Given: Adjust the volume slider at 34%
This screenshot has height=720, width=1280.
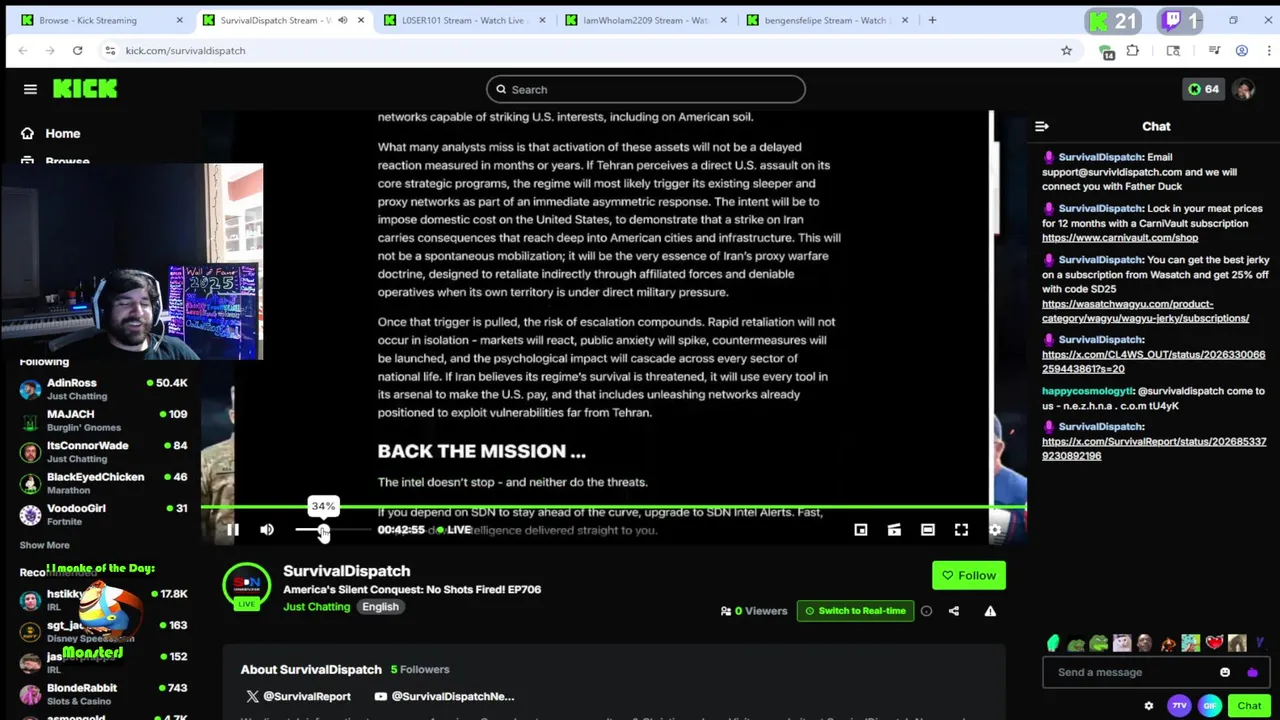Looking at the screenshot, I should click(x=323, y=530).
